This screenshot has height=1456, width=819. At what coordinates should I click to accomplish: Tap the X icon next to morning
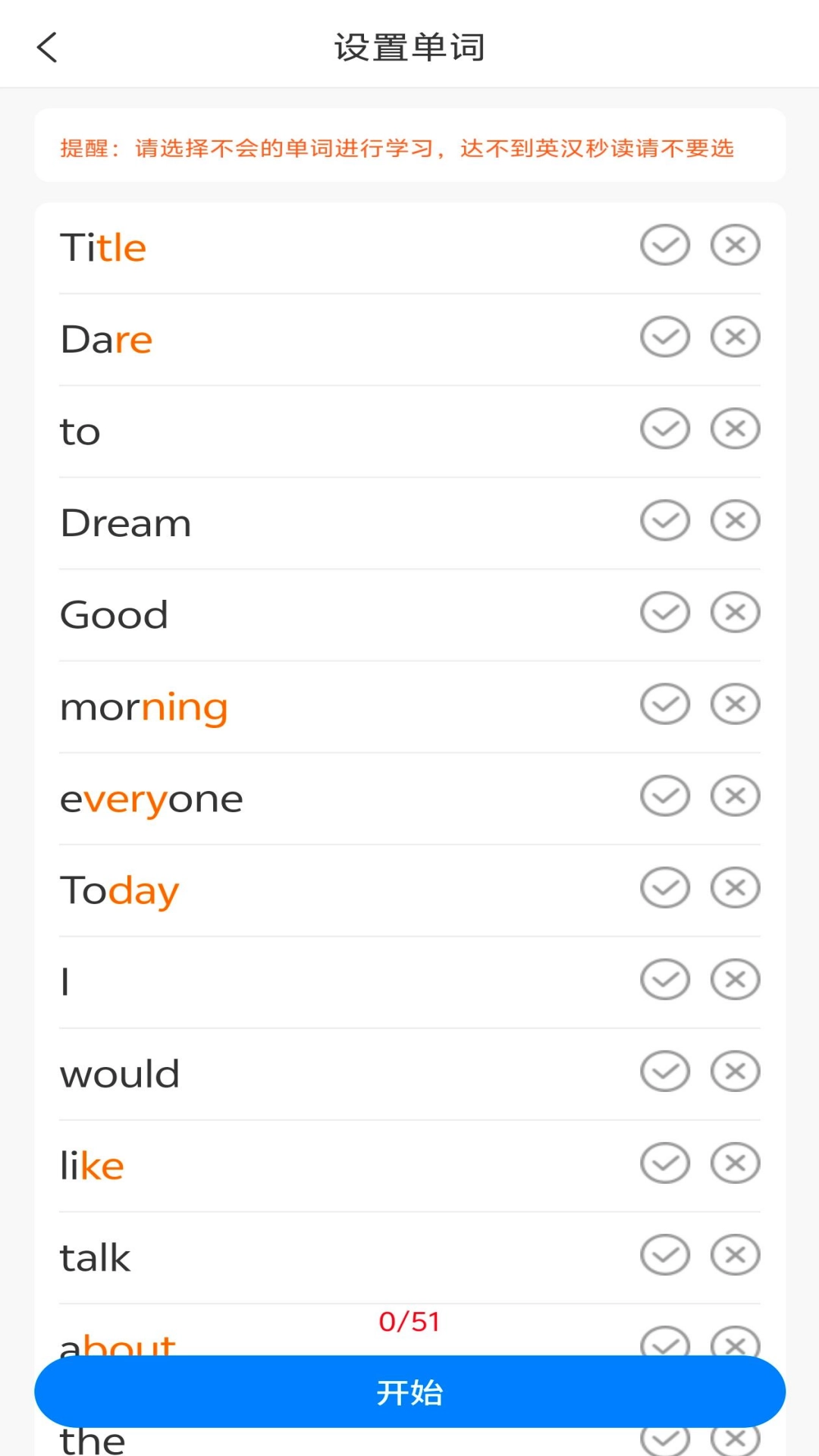click(735, 704)
